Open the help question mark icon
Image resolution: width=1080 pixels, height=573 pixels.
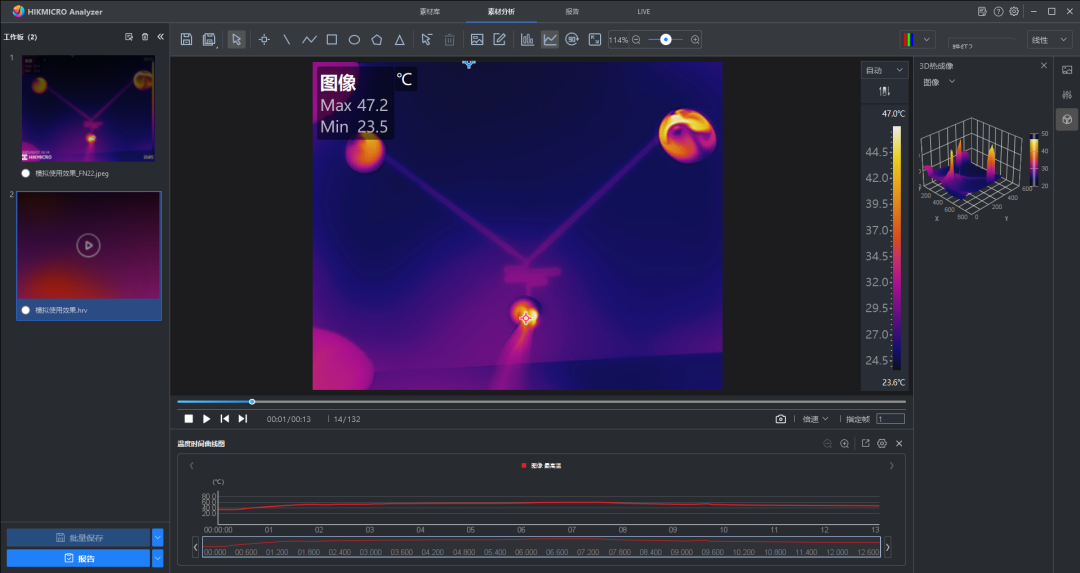(x=998, y=11)
